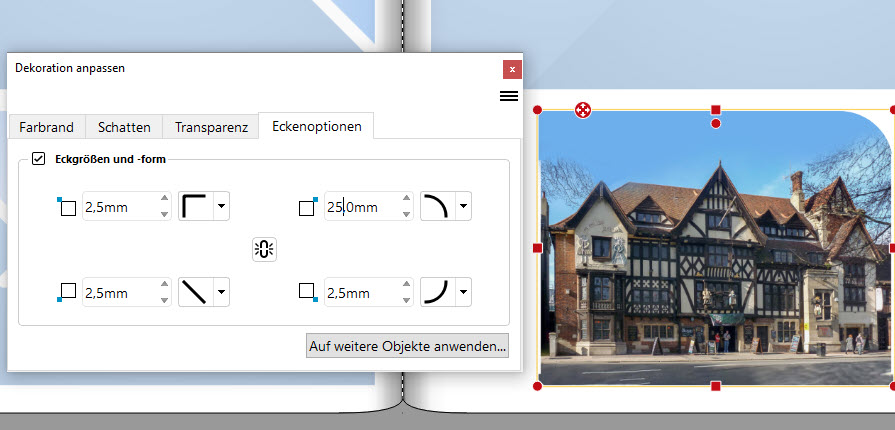Click the top-right corner indicator icon
This screenshot has width=895, height=430.
click(x=308, y=207)
